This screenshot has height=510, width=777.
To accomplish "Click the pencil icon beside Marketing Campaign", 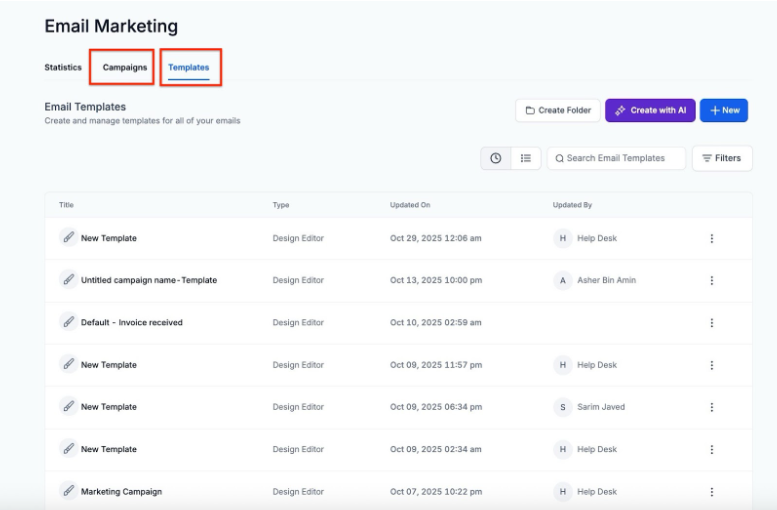I will 68,491.
